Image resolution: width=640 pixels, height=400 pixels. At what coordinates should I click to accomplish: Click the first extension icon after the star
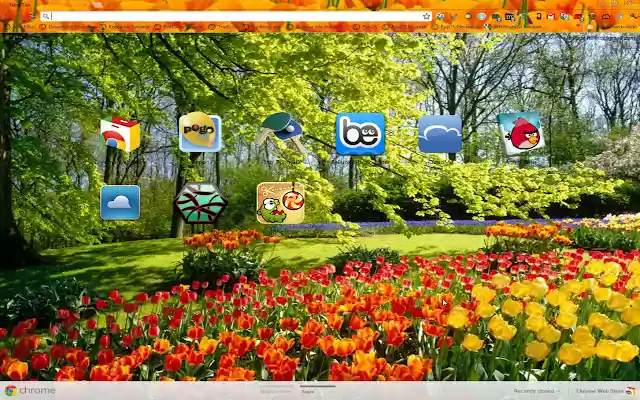440,17
